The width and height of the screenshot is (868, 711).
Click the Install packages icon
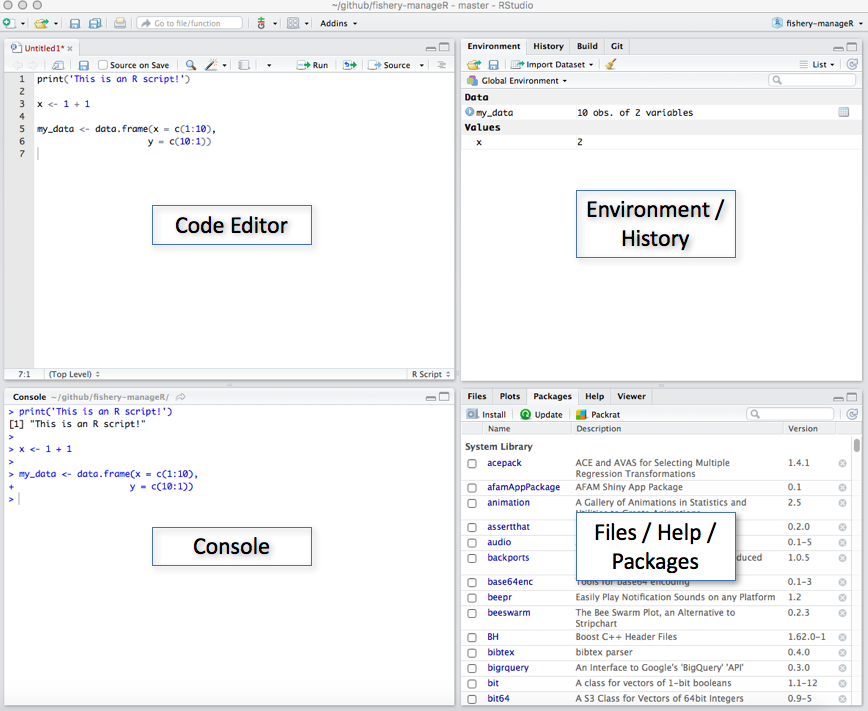(487, 413)
